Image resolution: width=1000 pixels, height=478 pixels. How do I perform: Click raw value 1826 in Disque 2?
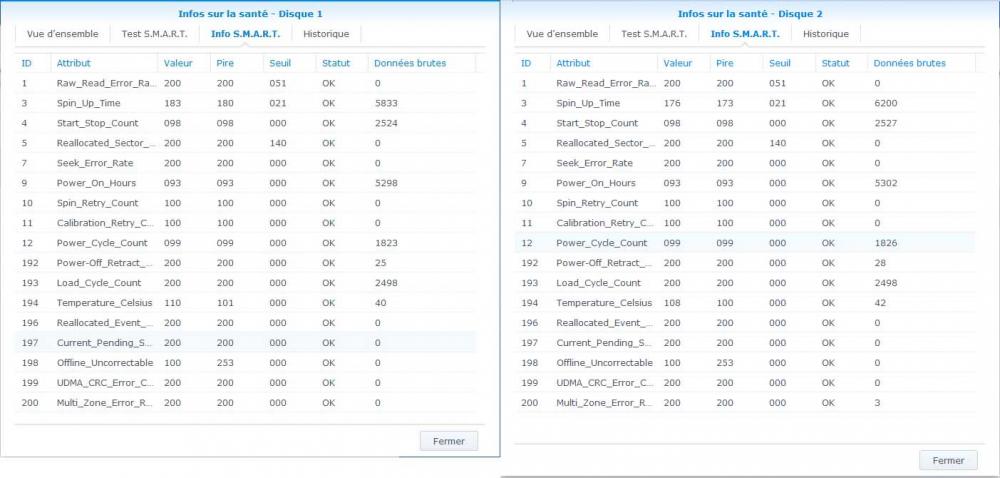886,243
